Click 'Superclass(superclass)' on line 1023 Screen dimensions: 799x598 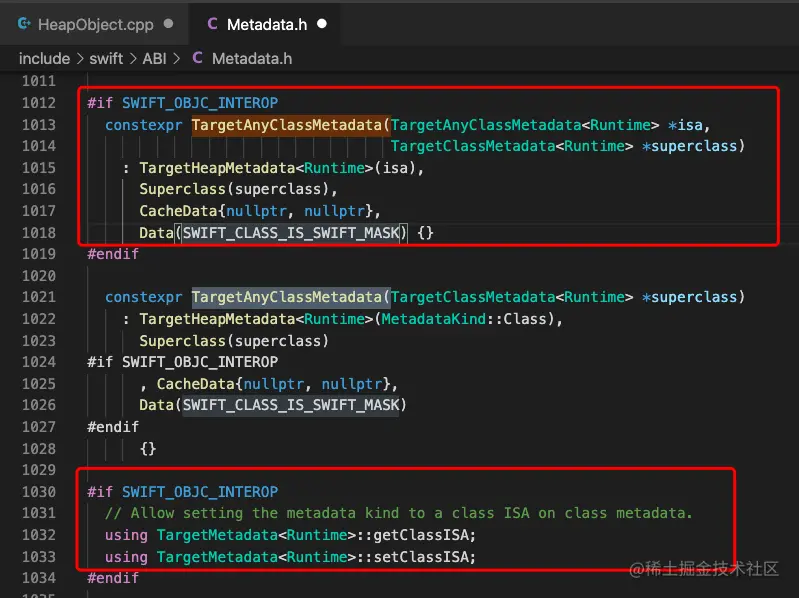coord(234,341)
